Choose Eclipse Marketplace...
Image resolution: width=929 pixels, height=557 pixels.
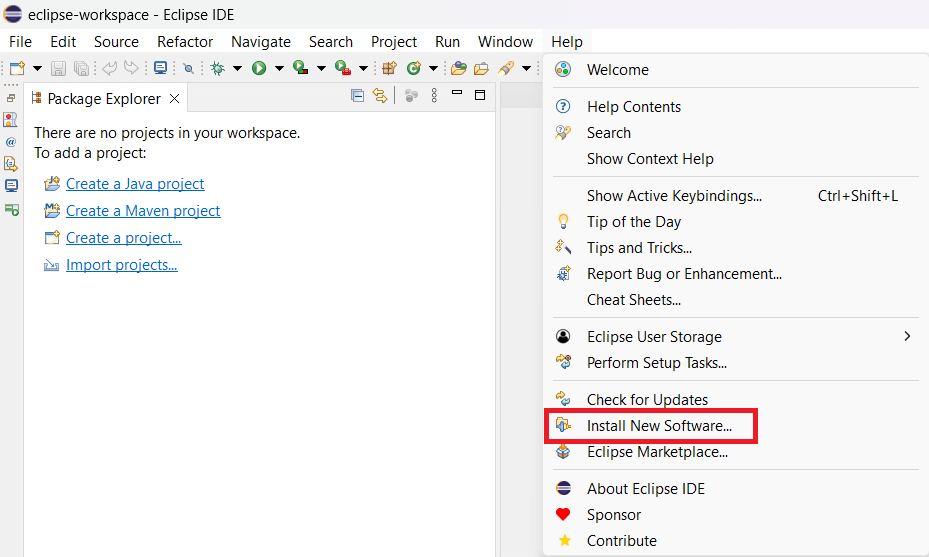point(735,452)
